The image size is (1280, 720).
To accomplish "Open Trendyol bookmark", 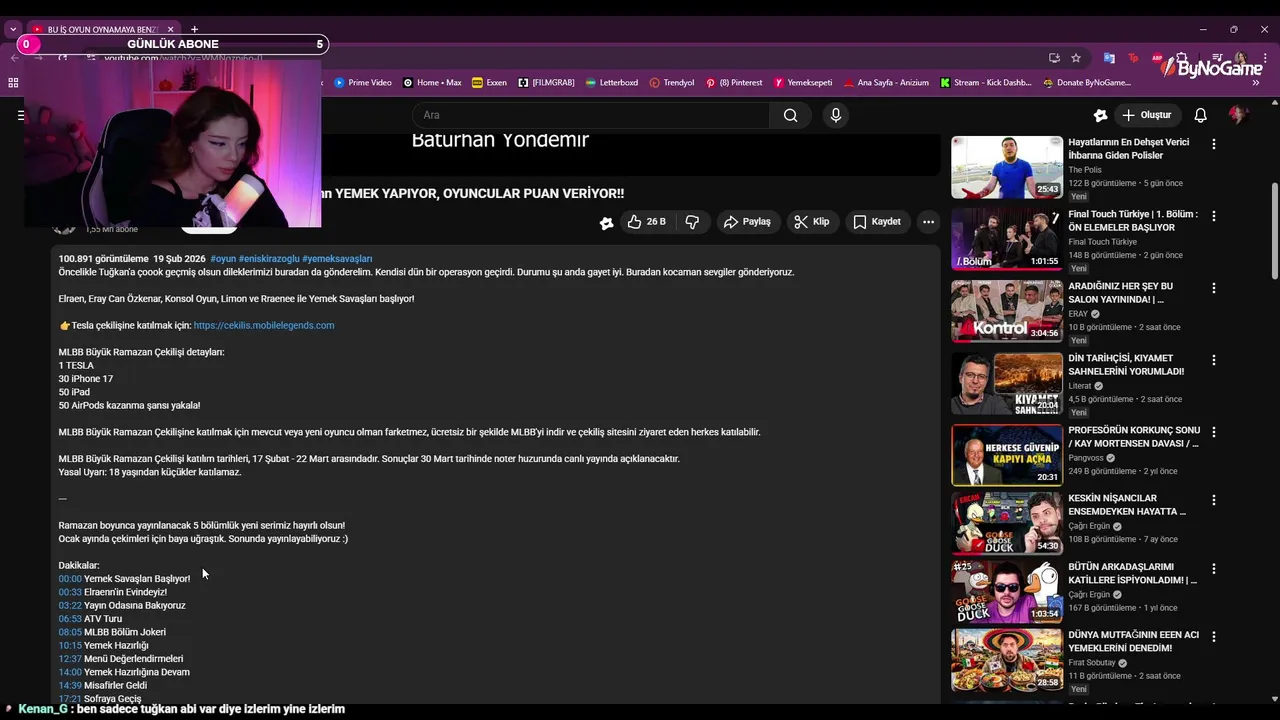I will point(671,83).
